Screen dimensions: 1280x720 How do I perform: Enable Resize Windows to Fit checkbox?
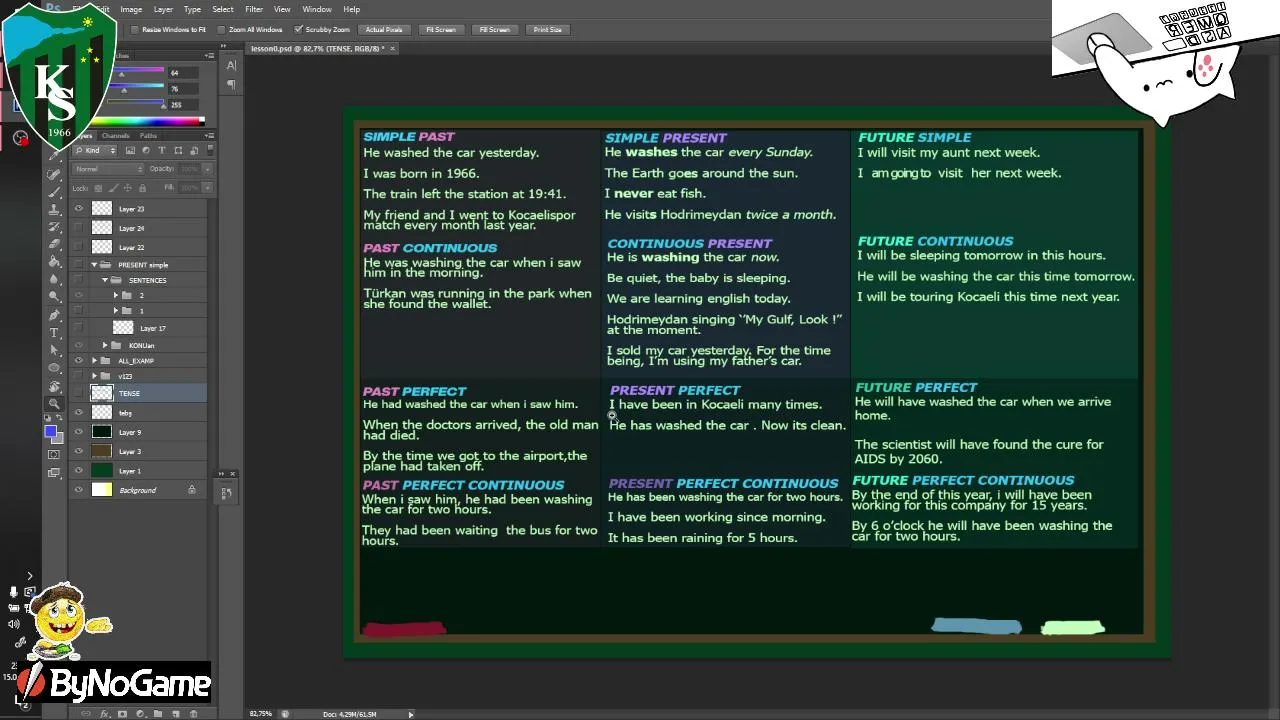[135, 30]
